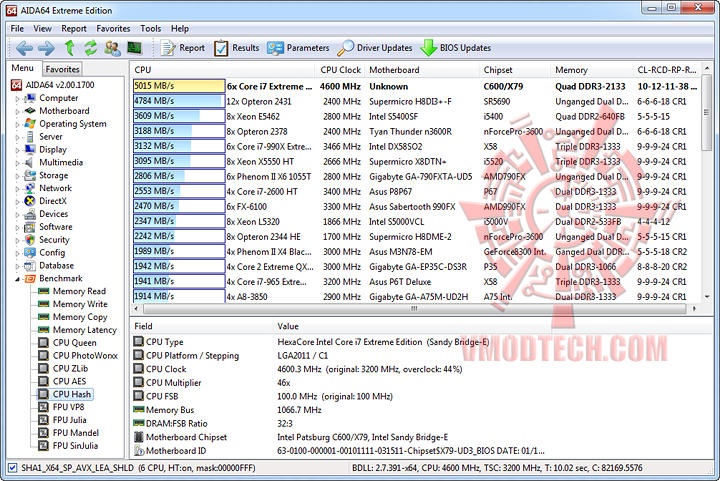Click the users icon in toolbar
This screenshot has height=481, width=720.
[x=112, y=48]
